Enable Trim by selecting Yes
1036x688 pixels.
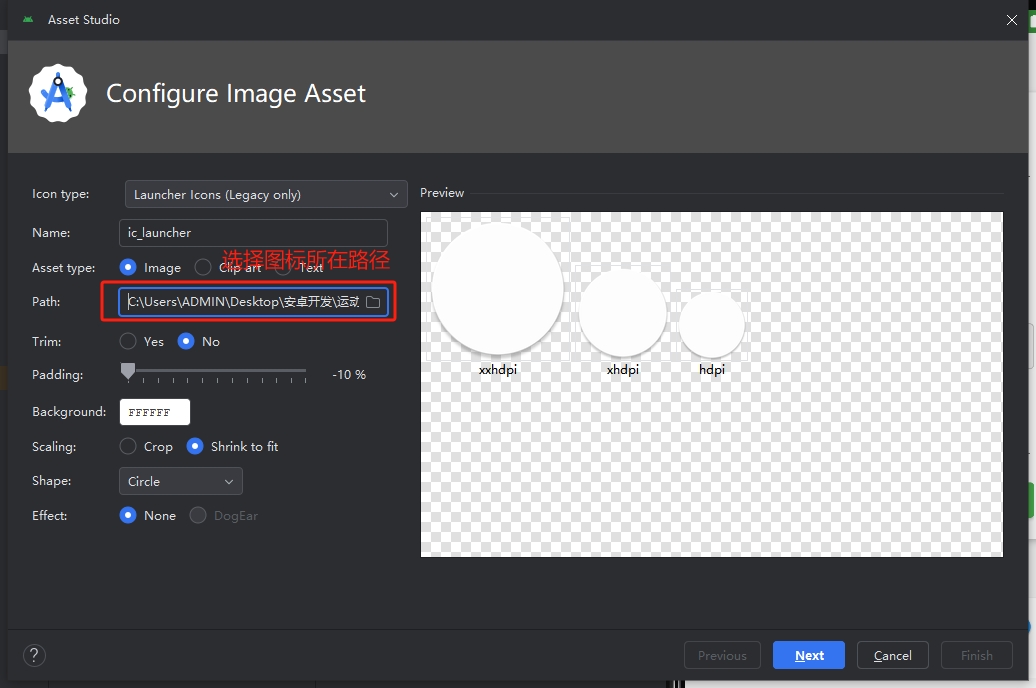(128, 341)
